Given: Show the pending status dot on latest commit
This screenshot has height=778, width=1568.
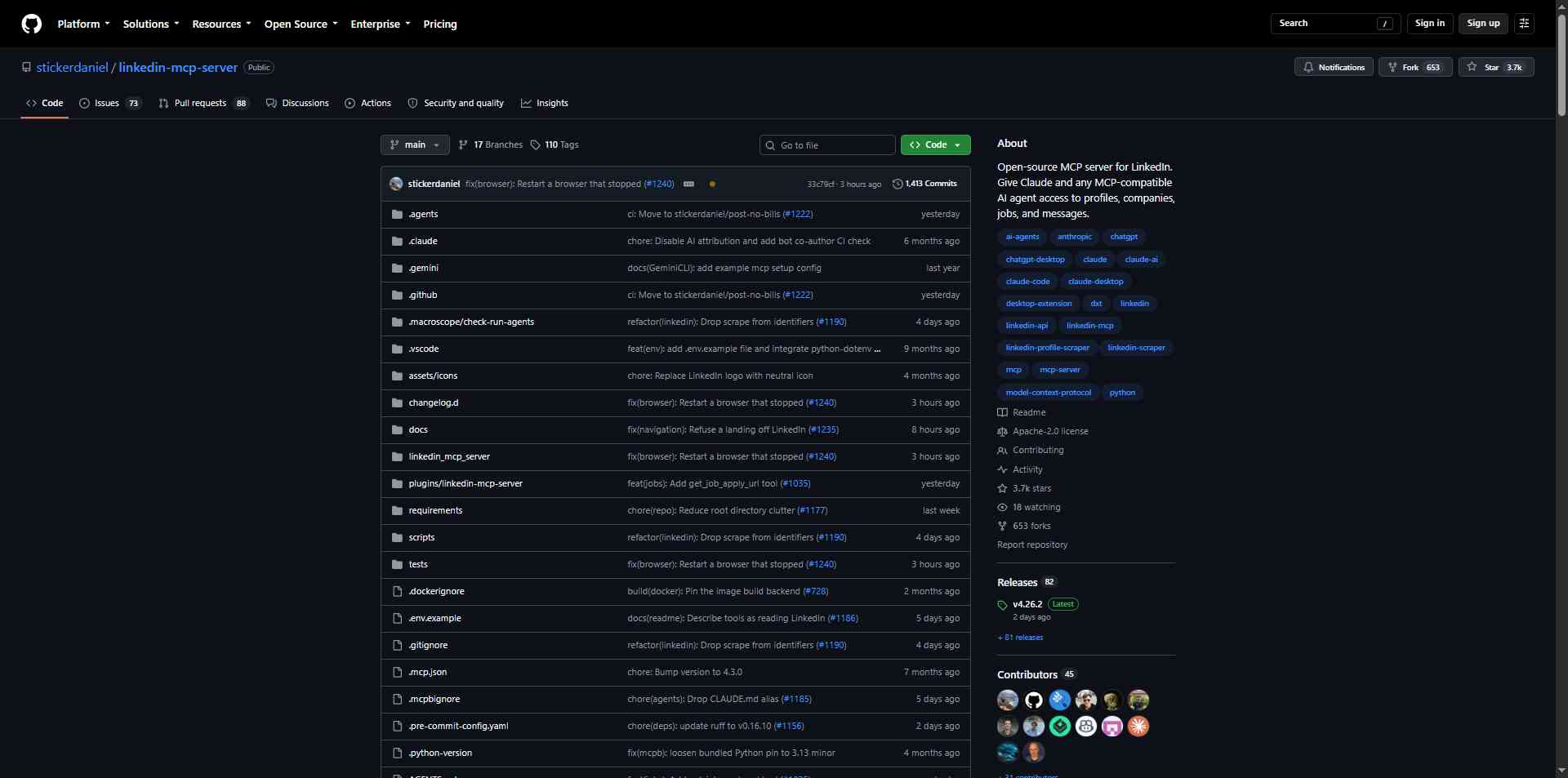Looking at the screenshot, I should pyautogui.click(x=712, y=184).
